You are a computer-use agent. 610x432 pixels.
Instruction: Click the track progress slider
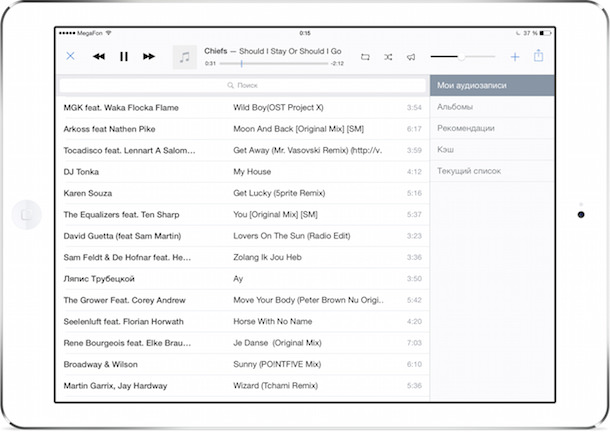(x=274, y=63)
